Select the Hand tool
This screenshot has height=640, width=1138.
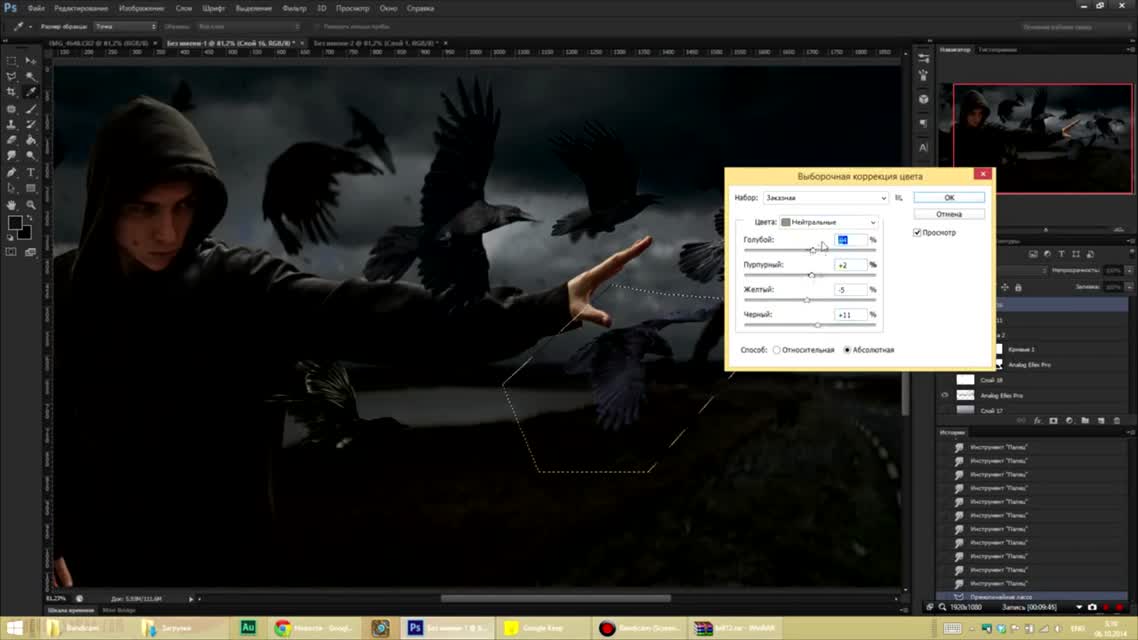[12, 205]
